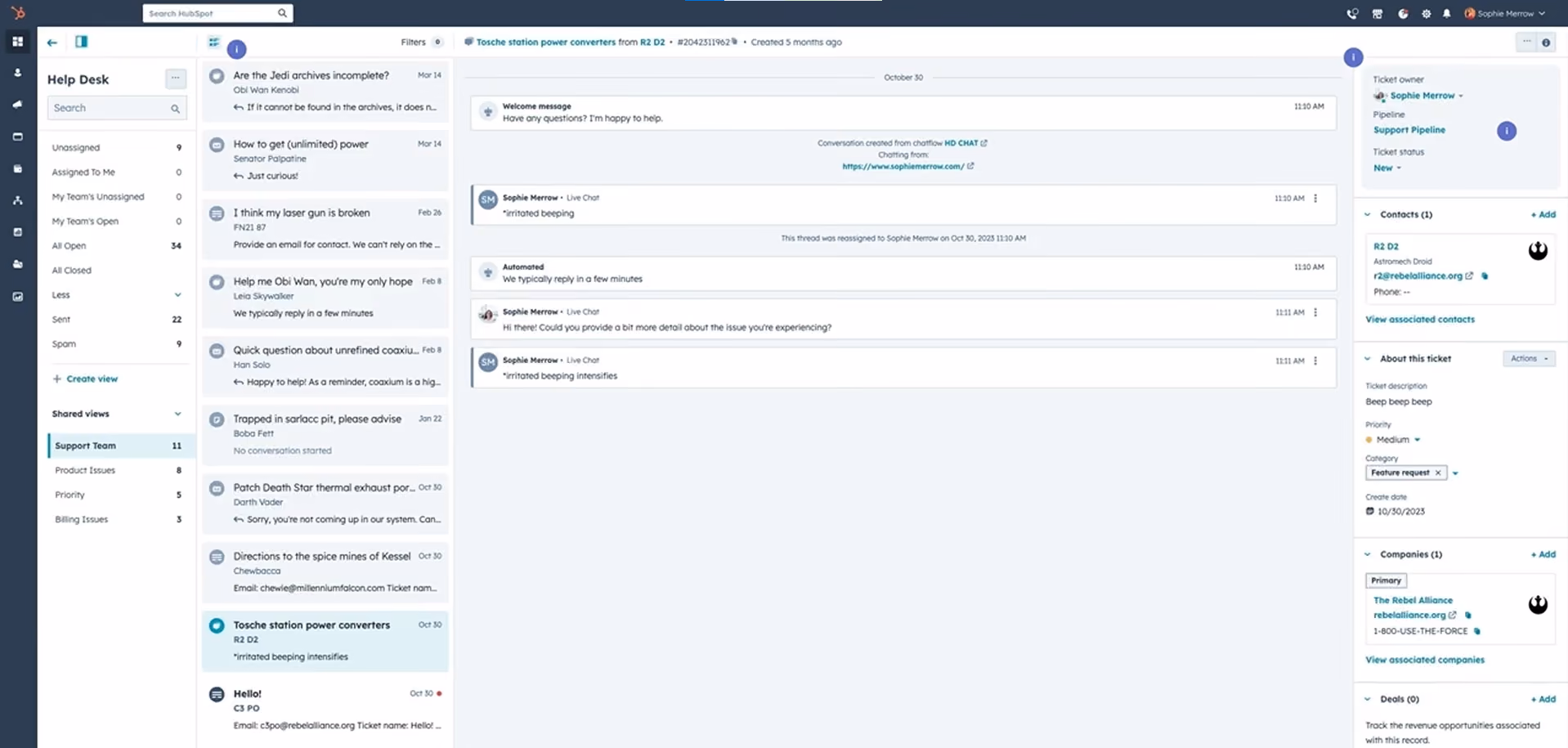
Task: Select the All Closed view
Action: pyautogui.click(x=117, y=271)
